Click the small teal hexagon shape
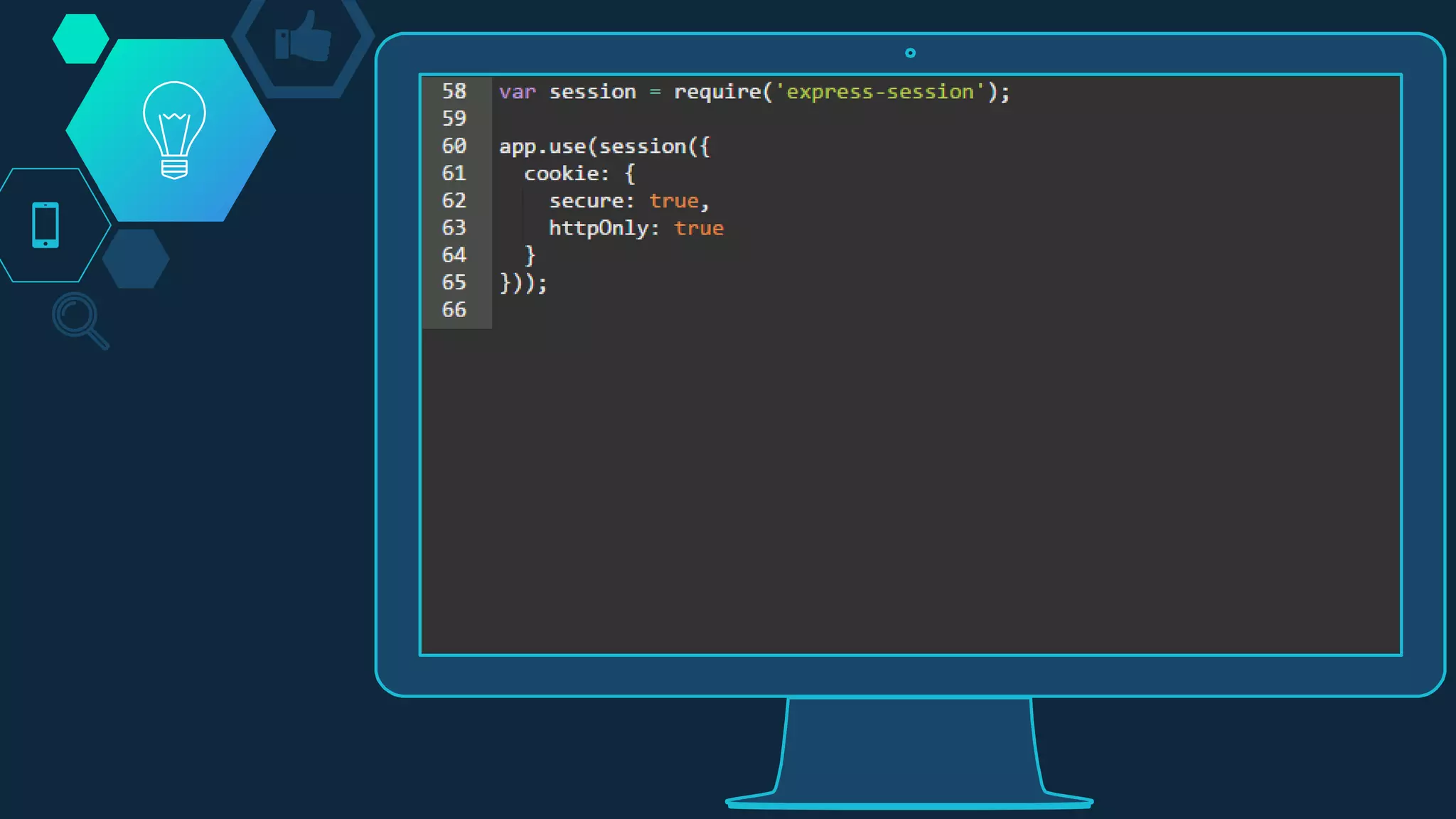This screenshot has height=819, width=1456. pos(80,38)
